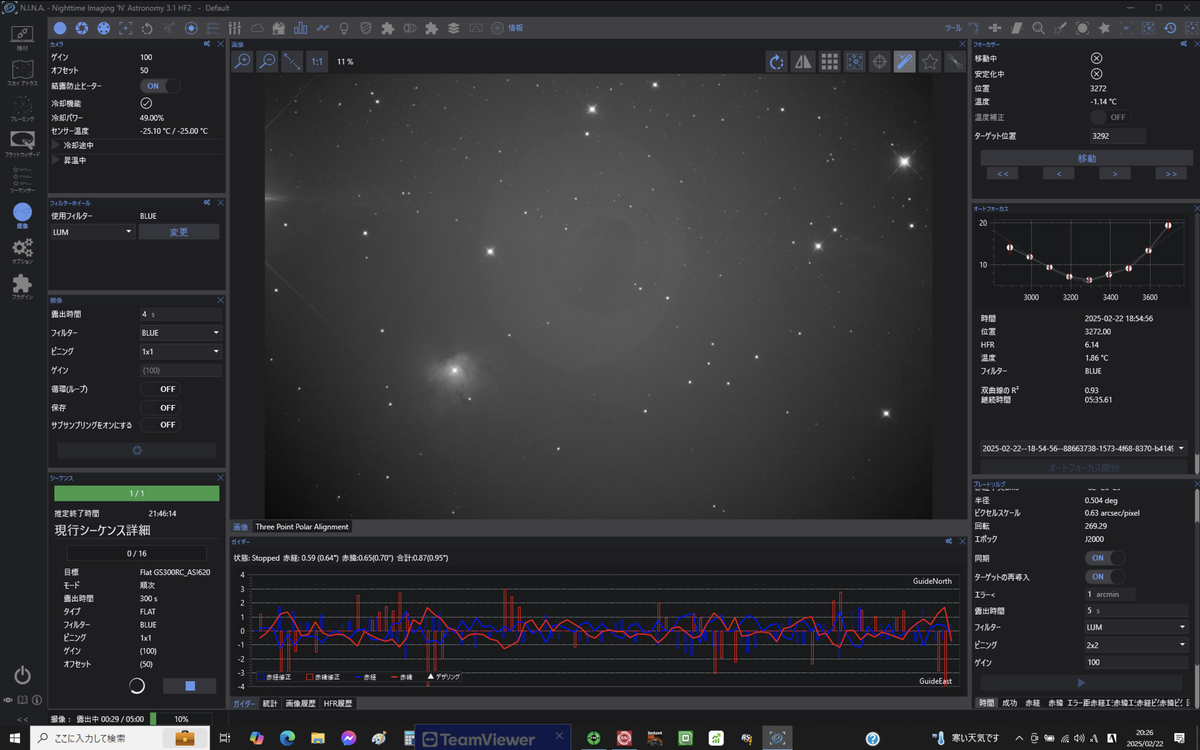Open the Windows Start menu
Viewport: 1200px width, 750px height.
click(x=14, y=739)
